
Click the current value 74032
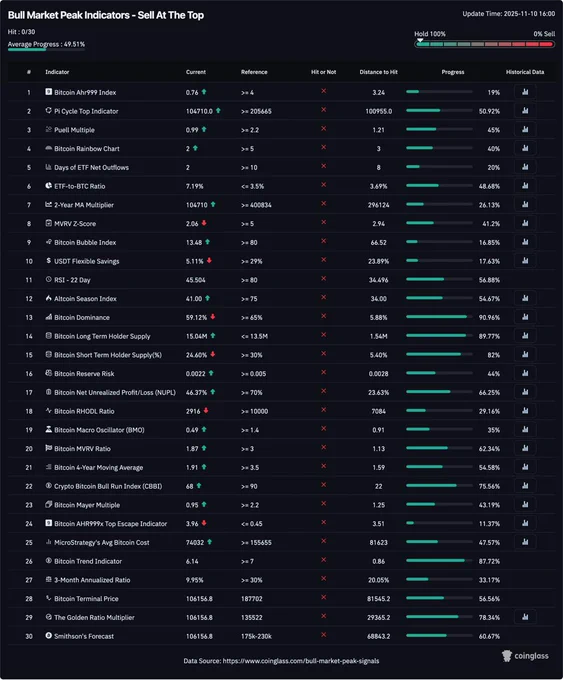coord(195,542)
